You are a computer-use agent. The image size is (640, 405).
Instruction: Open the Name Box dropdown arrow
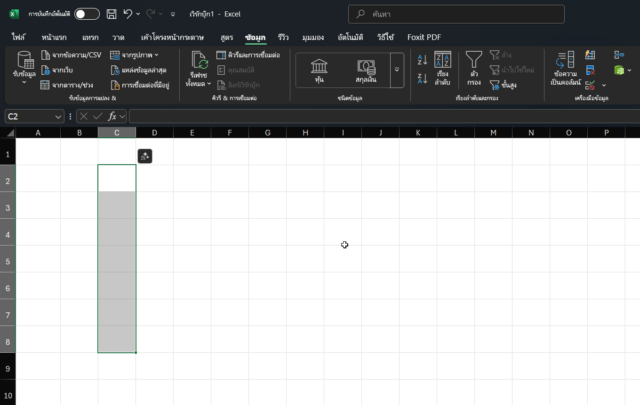coord(58,117)
